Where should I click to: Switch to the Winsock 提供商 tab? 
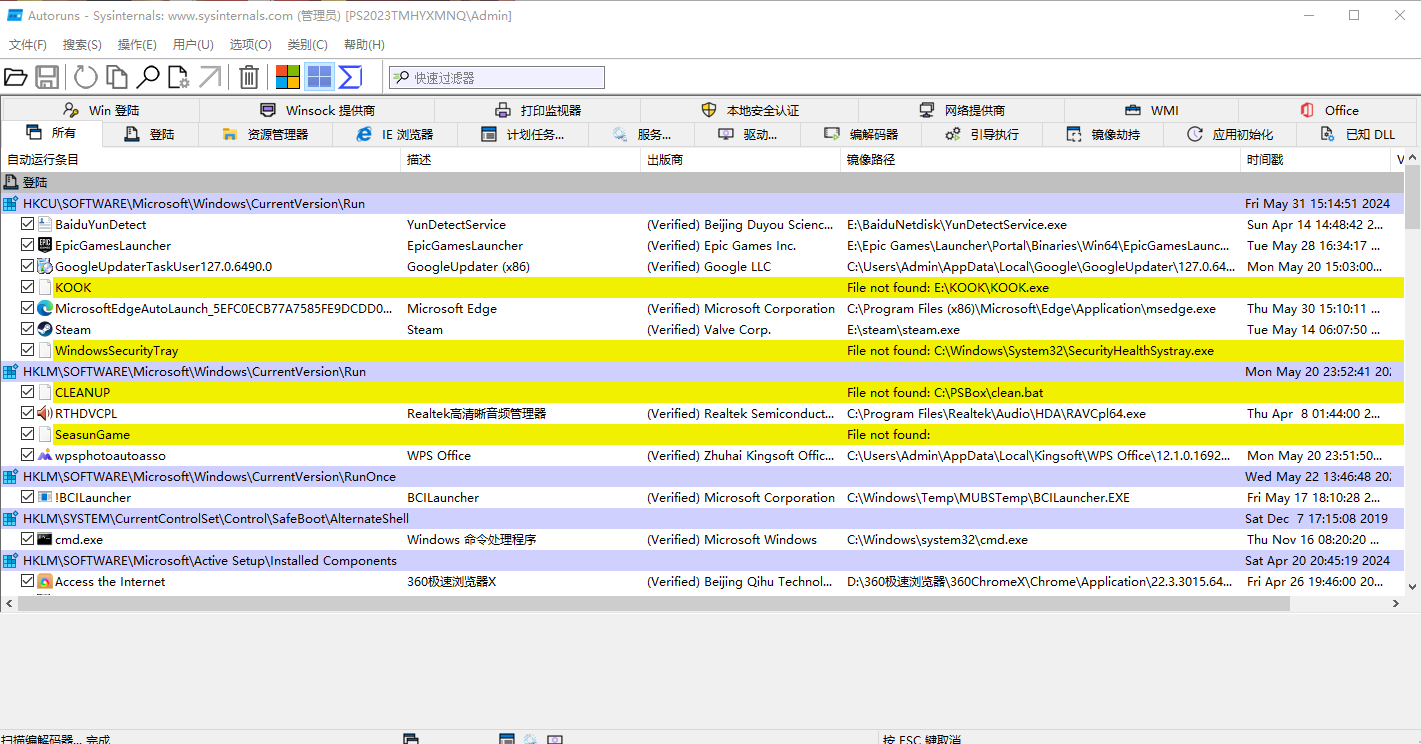(x=318, y=110)
